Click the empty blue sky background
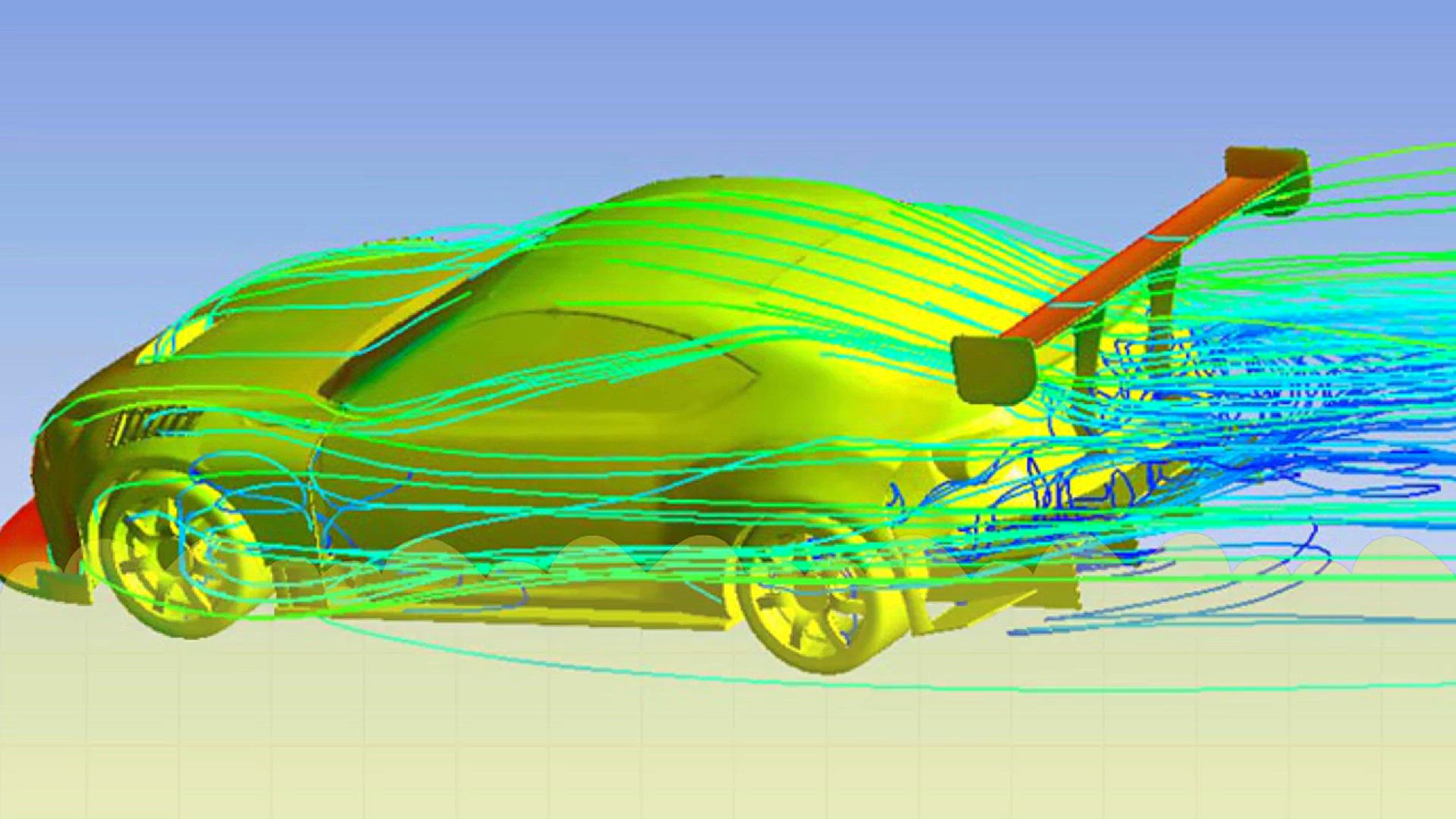 click(x=303, y=76)
